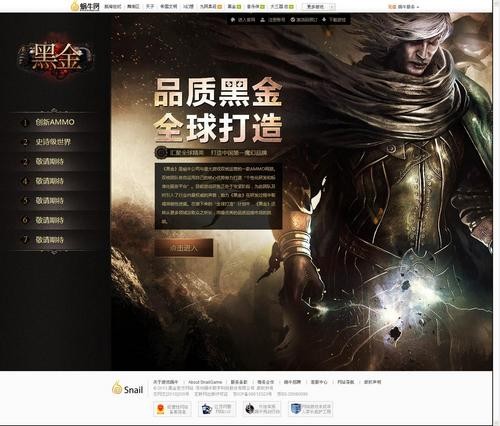
Task: Open the 更多游戏 dropdown in top bar
Action: coord(319,6)
